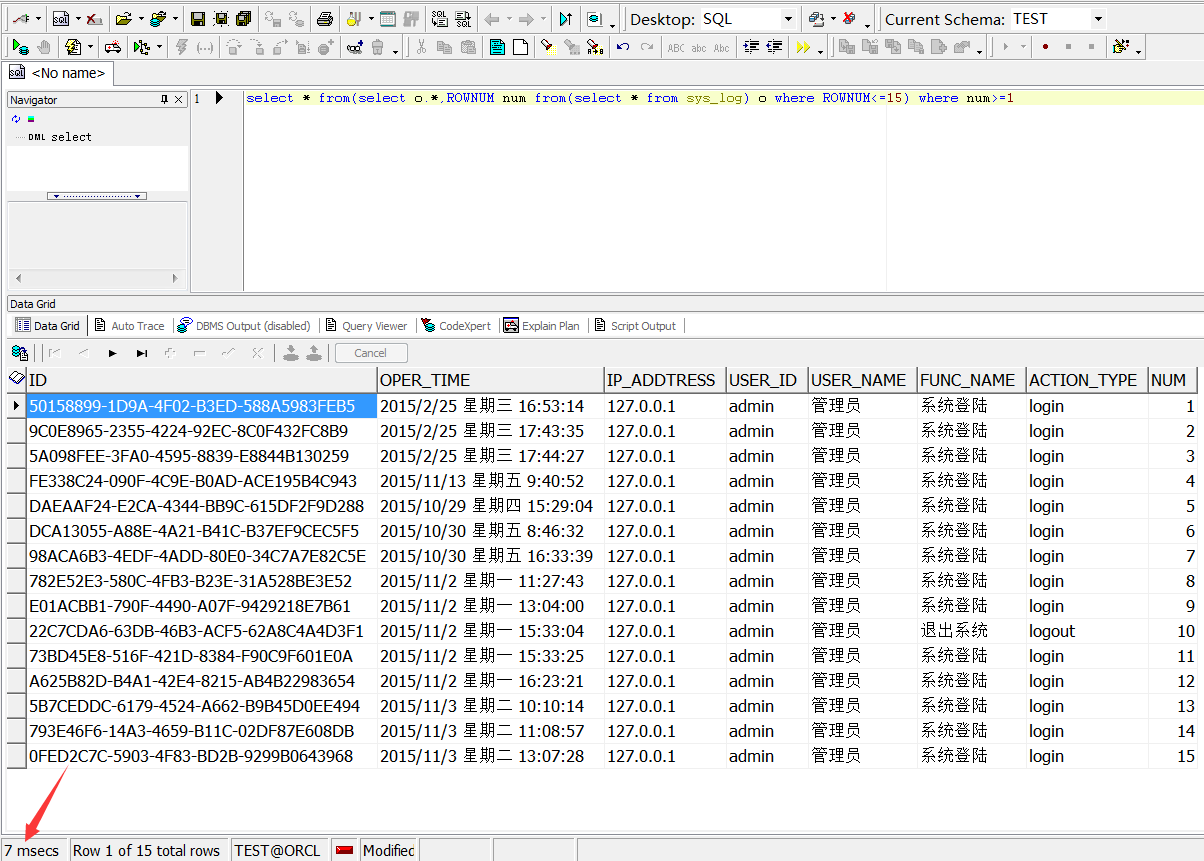Sort by the IP_ADDTRESS column header
This screenshot has height=861, width=1204.
tap(665, 380)
